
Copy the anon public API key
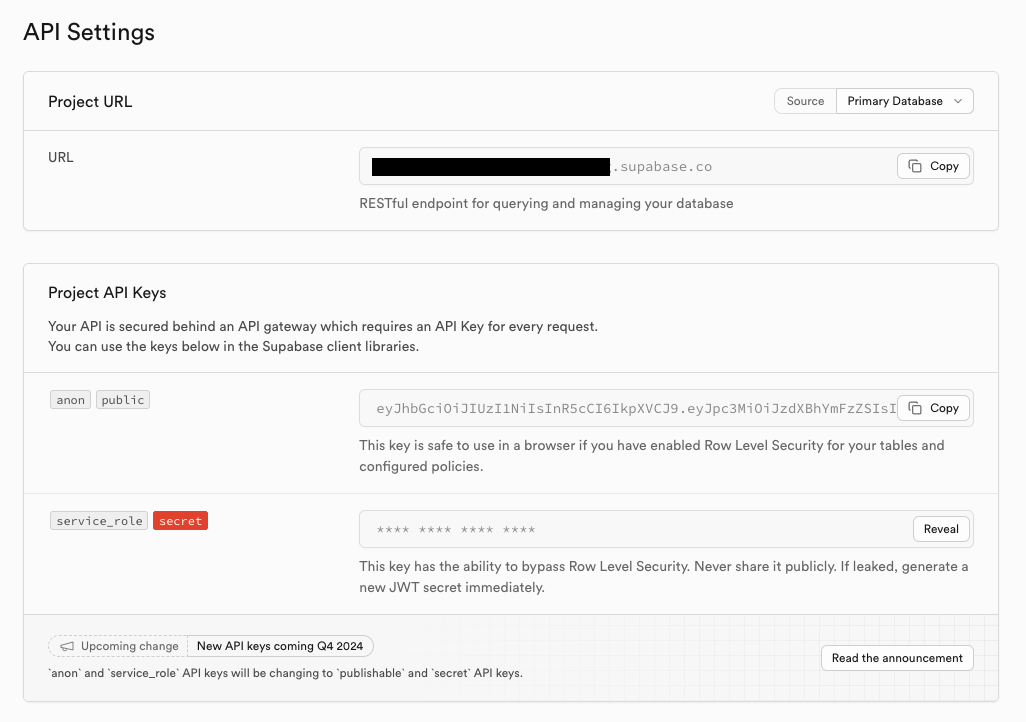click(933, 408)
